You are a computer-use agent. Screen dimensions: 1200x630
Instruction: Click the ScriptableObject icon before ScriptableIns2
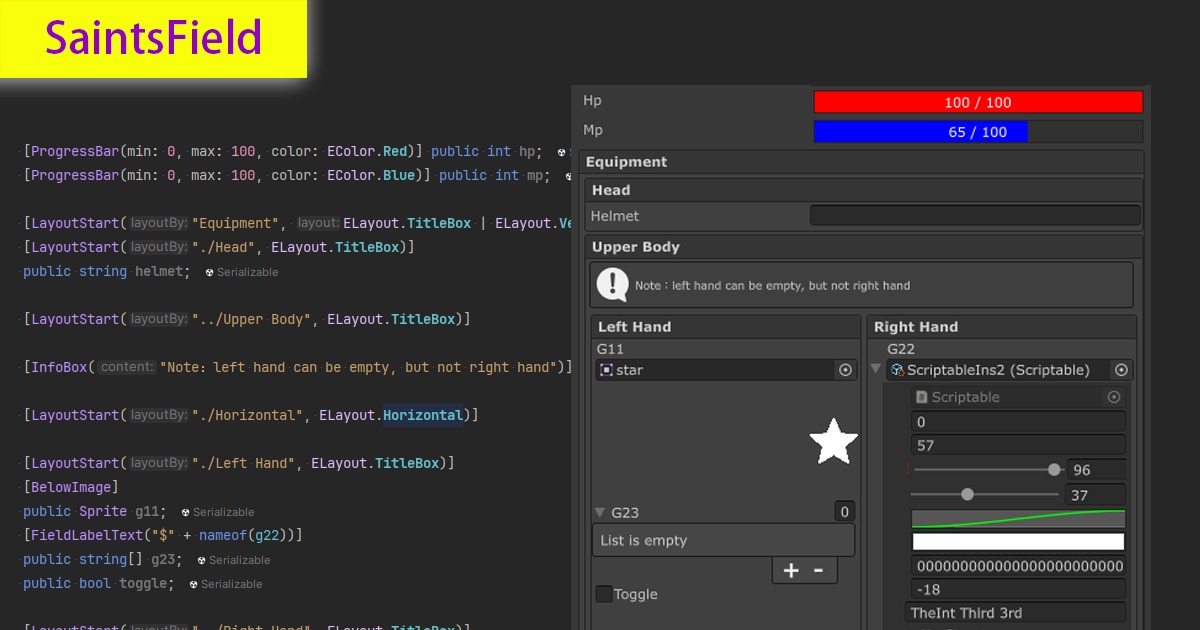click(897, 370)
